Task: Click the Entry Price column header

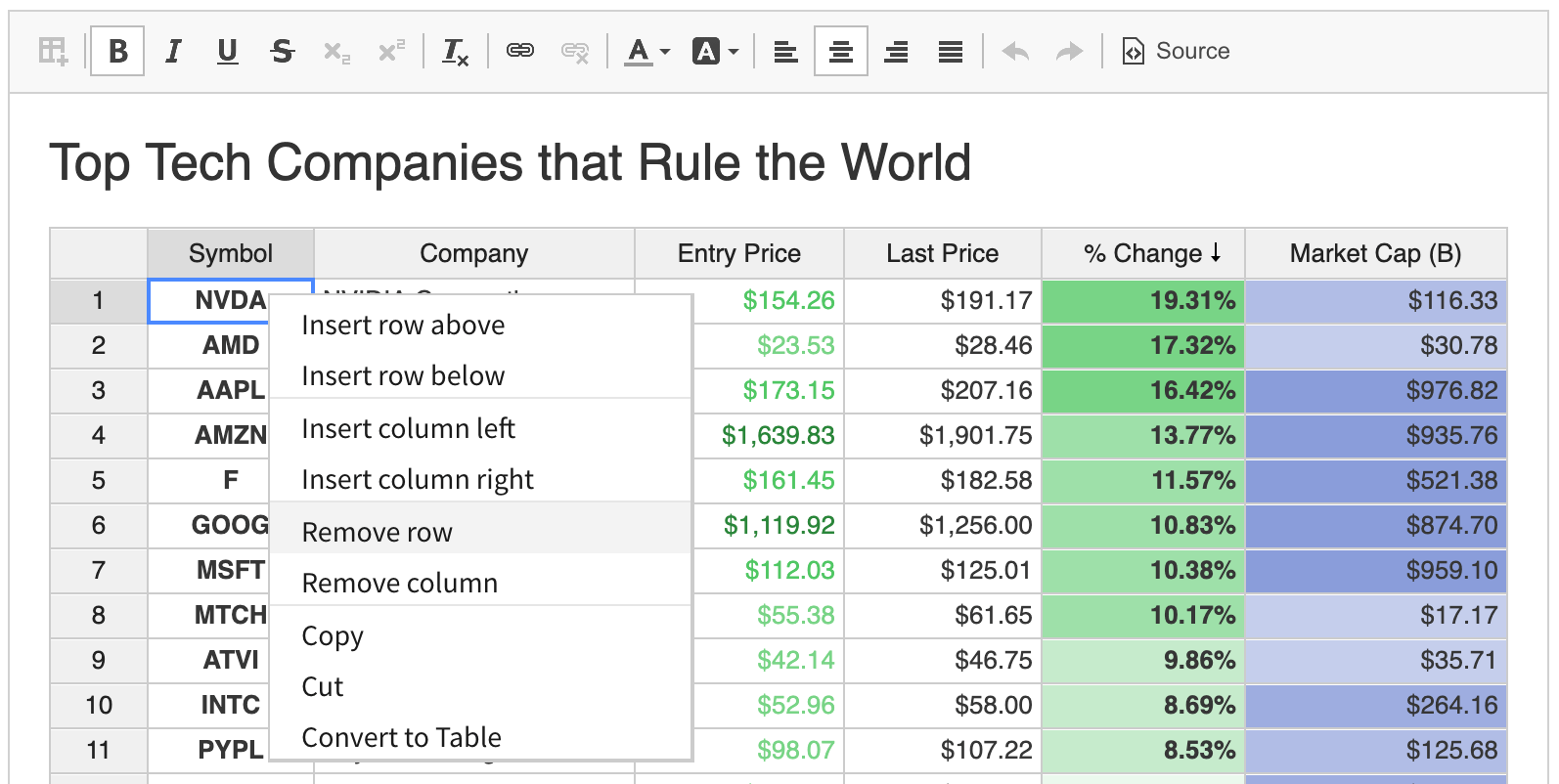Action: [739, 253]
